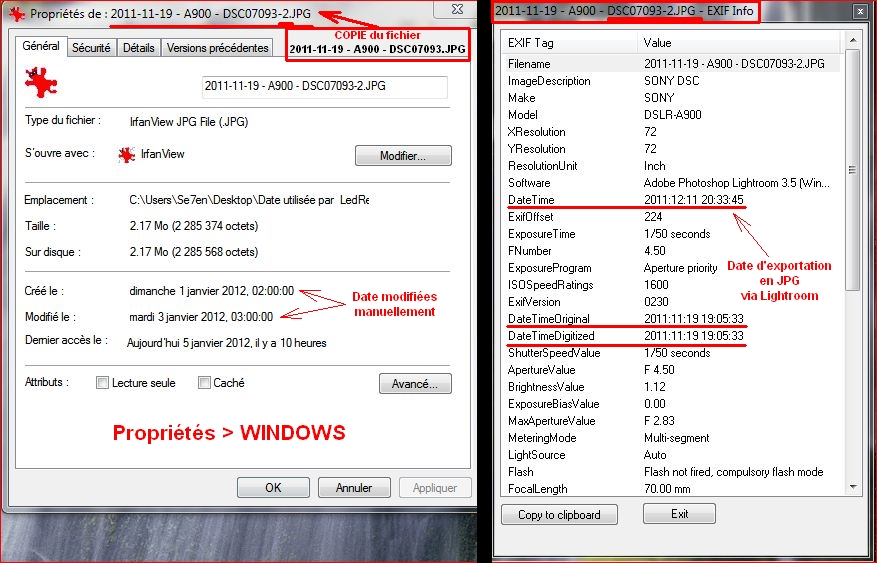Click the large red IrfanView file icon
This screenshot has height=563, width=877.
pyautogui.click(x=41, y=82)
